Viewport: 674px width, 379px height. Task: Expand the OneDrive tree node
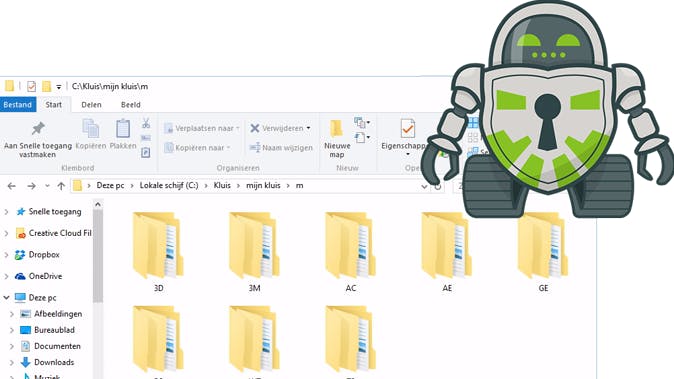(x=6, y=276)
